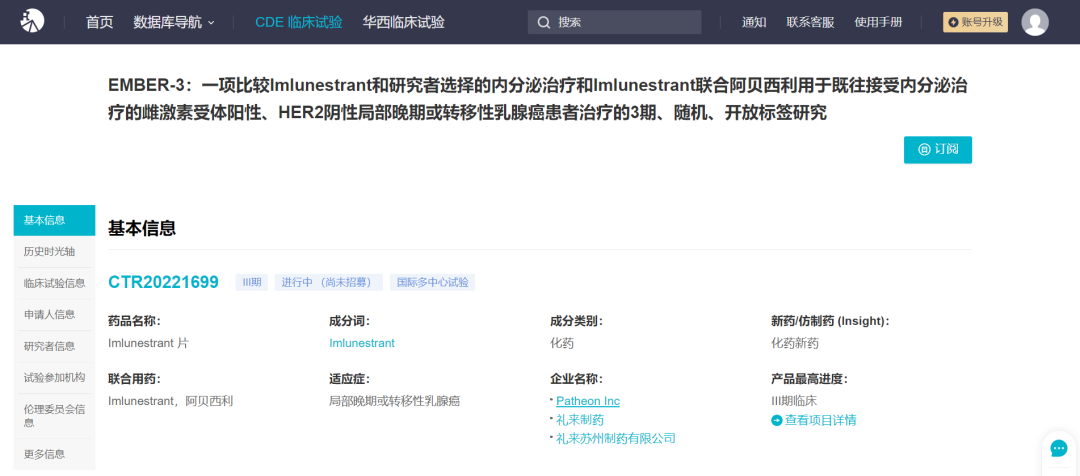Click the CTR20221699 registration number
The width and height of the screenshot is (1080, 476).
[163, 282]
